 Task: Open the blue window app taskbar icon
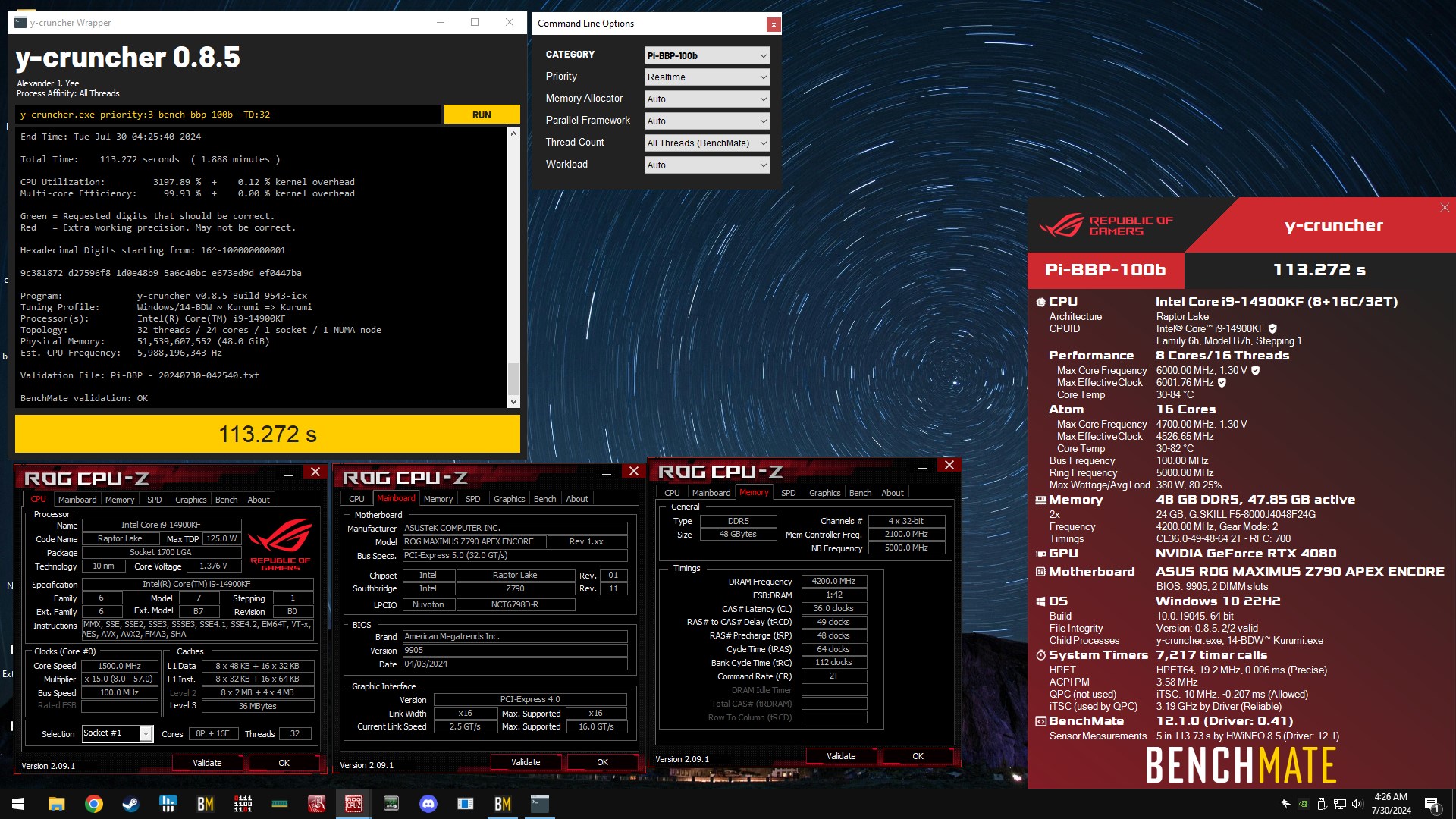coord(466,804)
